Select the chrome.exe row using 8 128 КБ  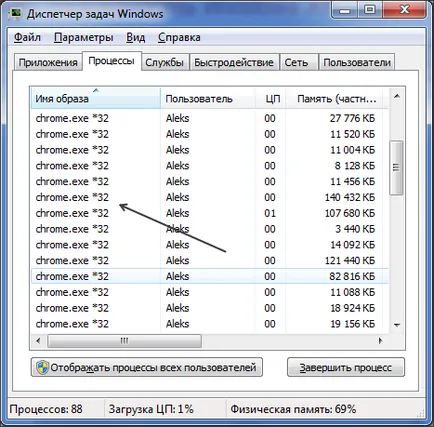coord(209,166)
